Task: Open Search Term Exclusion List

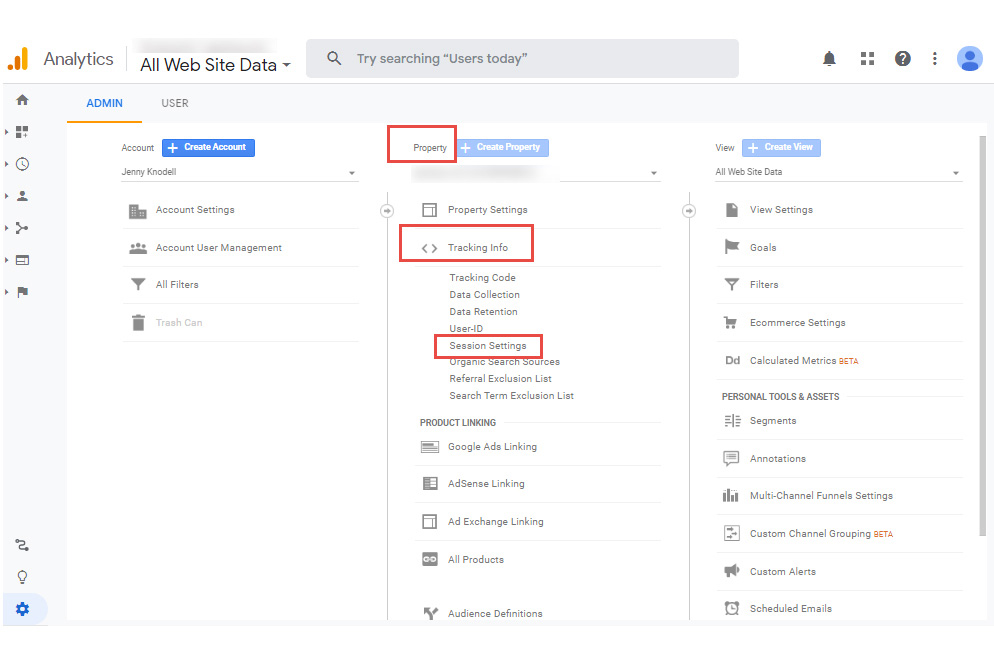Action: 512,396
